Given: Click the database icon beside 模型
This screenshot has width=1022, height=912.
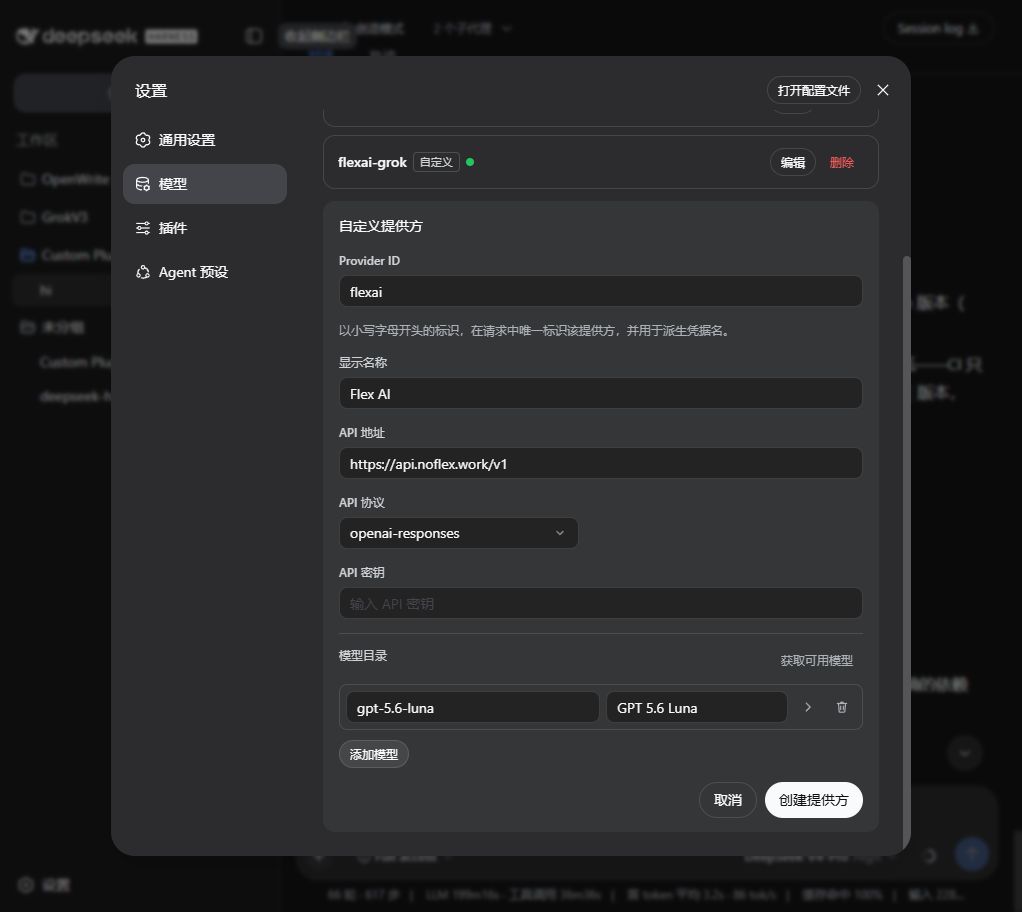Looking at the screenshot, I should pos(143,184).
